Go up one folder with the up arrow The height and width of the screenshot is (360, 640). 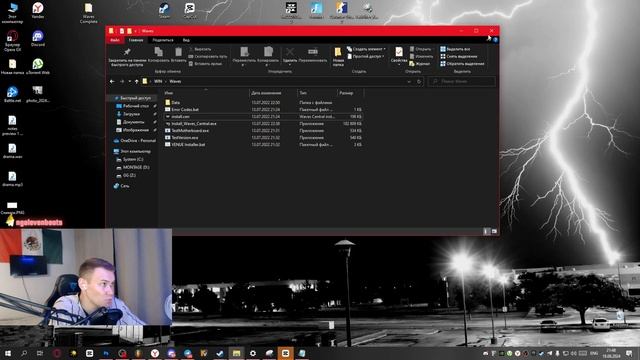tap(137, 82)
